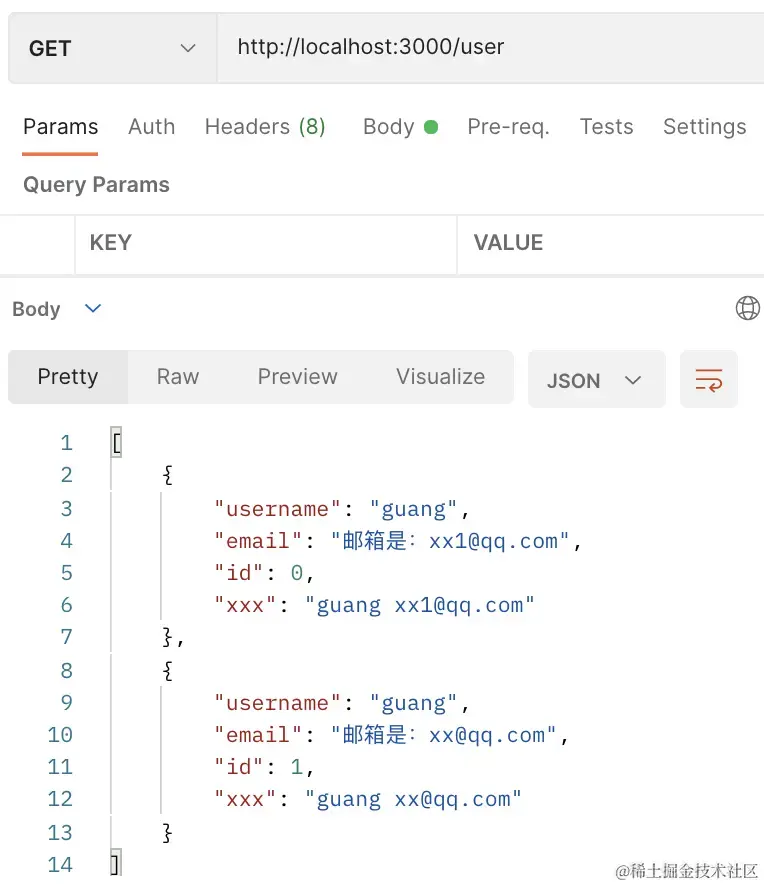The width and height of the screenshot is (764, 886).
Task: Switch to the request Body tab with green dot
Action: click(400, 127)
